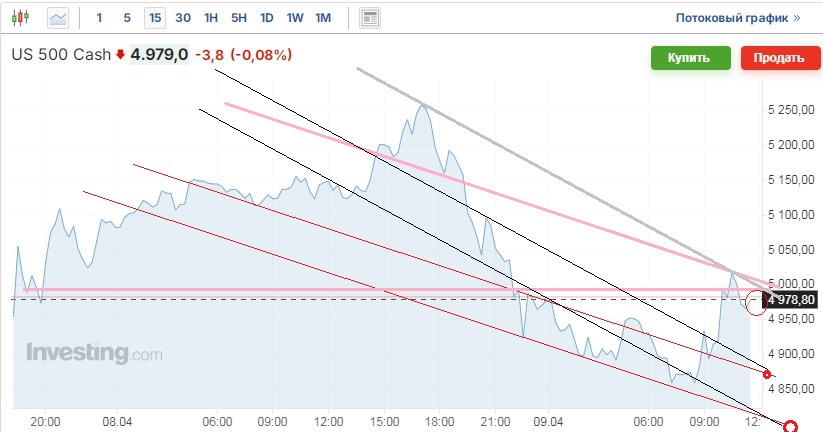Click the news panel icon in toolbar

(x=370, y=18)
